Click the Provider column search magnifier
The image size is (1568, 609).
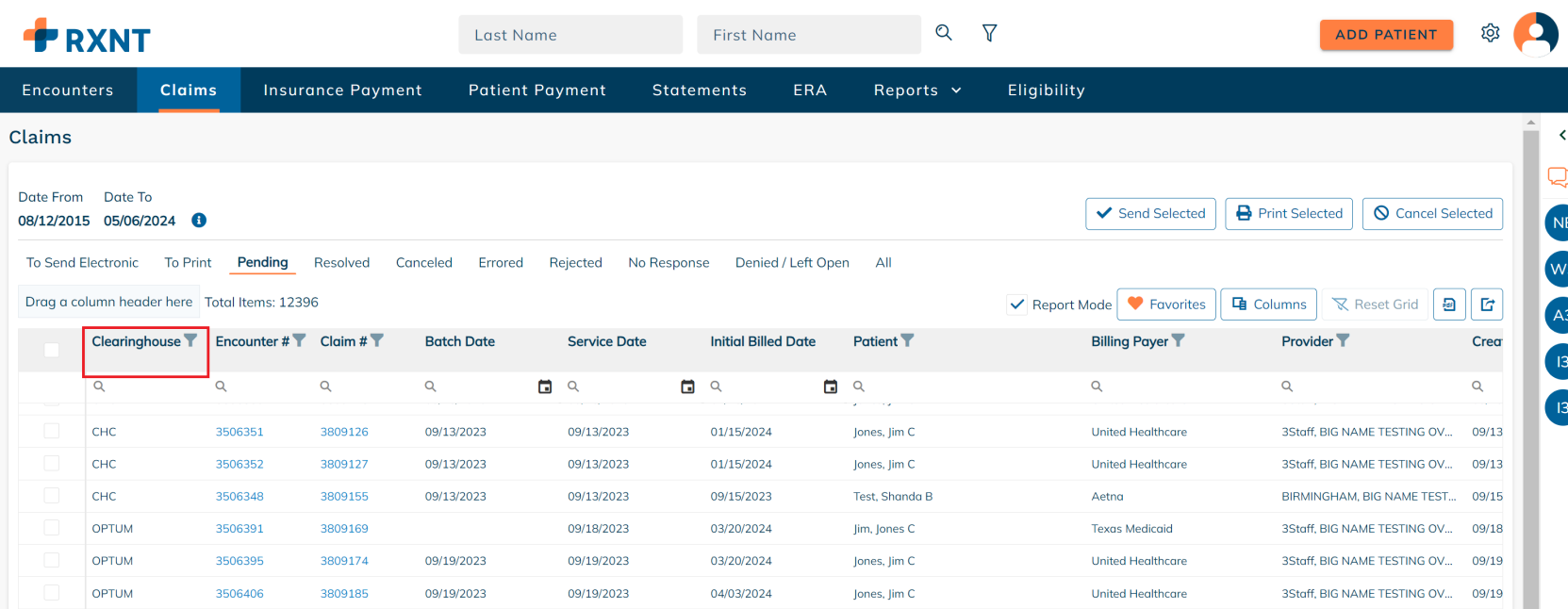(x=1287, y=387)
